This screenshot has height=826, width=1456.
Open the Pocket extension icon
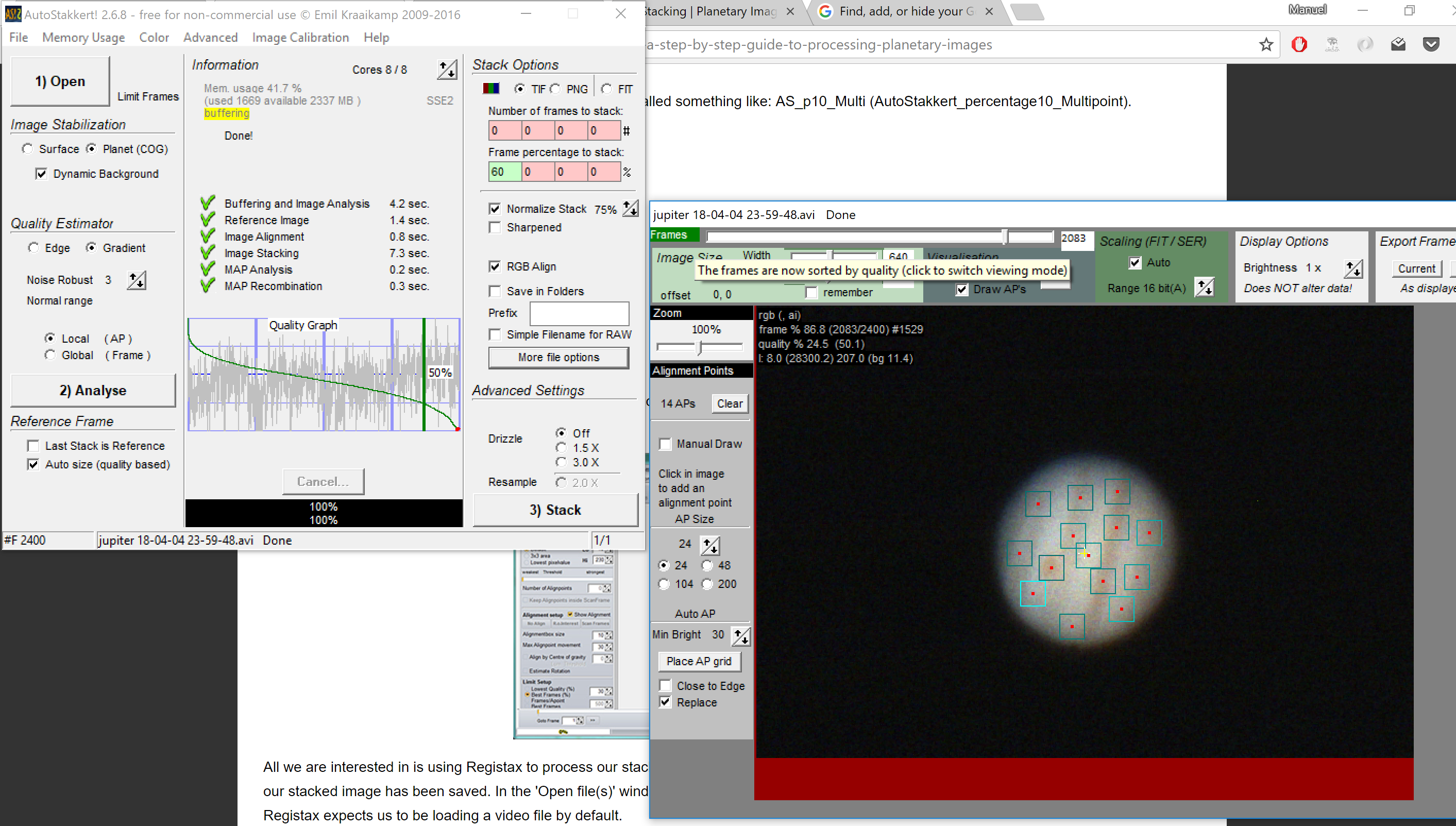[1431, 44]
